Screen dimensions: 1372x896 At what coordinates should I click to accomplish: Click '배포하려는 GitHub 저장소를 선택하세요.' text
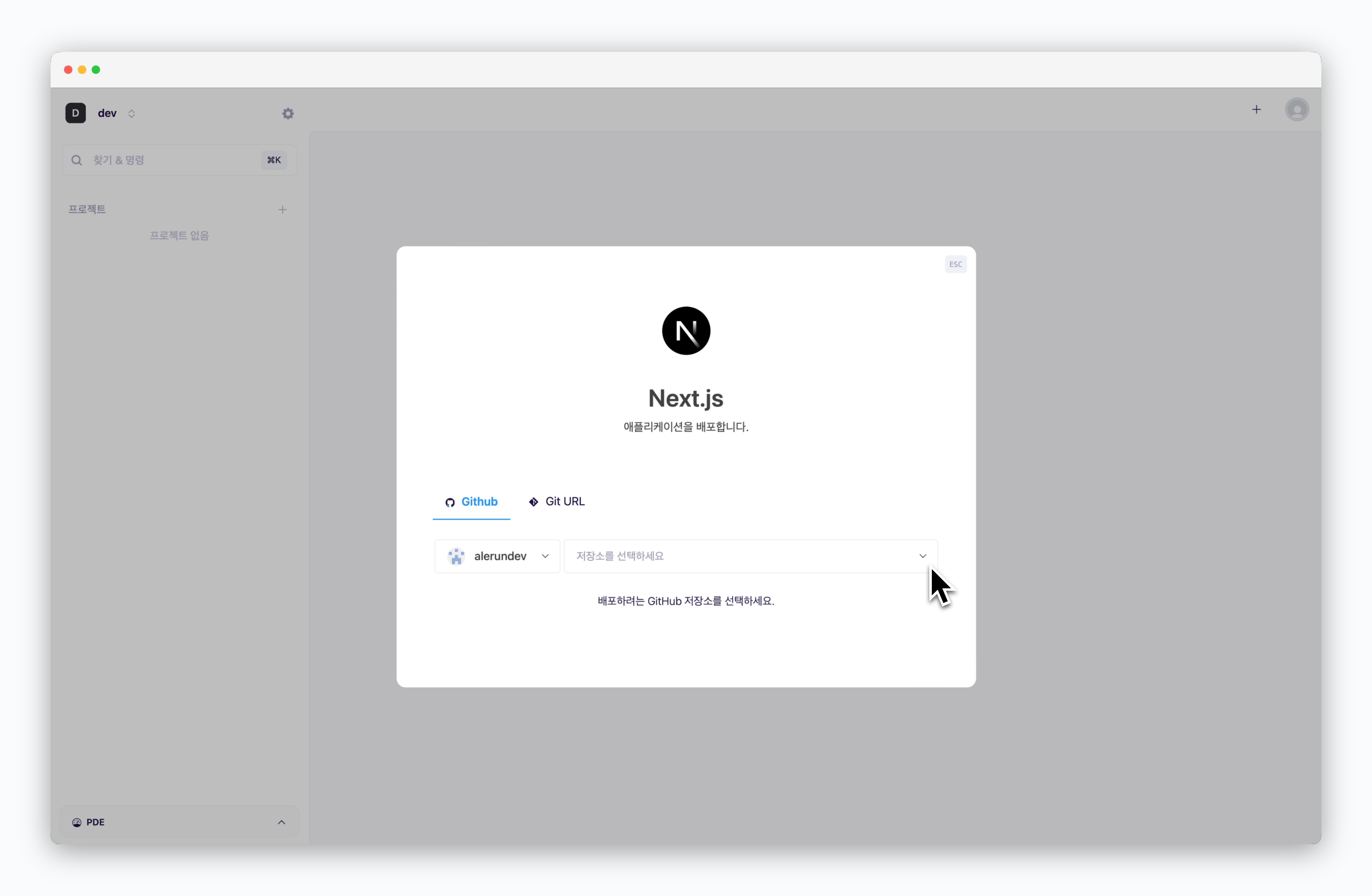tap(686, 601)
